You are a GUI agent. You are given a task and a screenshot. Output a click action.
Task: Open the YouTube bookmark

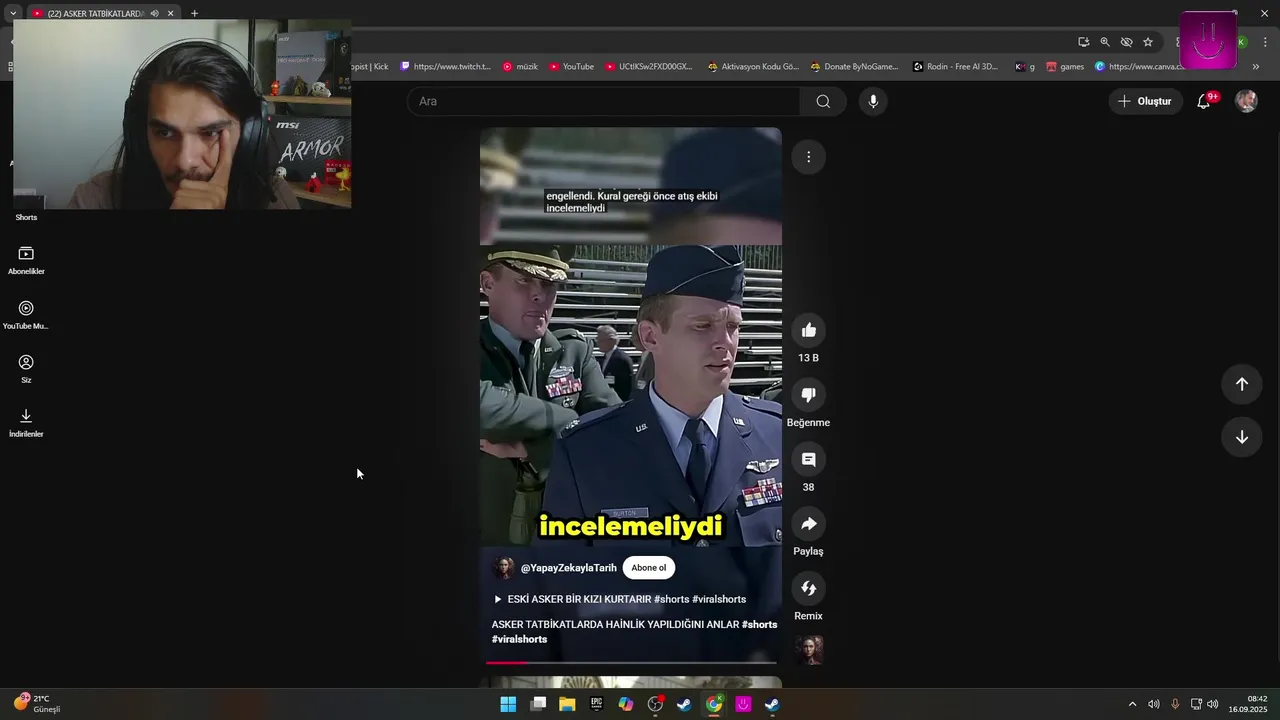[x=571, y=67]
